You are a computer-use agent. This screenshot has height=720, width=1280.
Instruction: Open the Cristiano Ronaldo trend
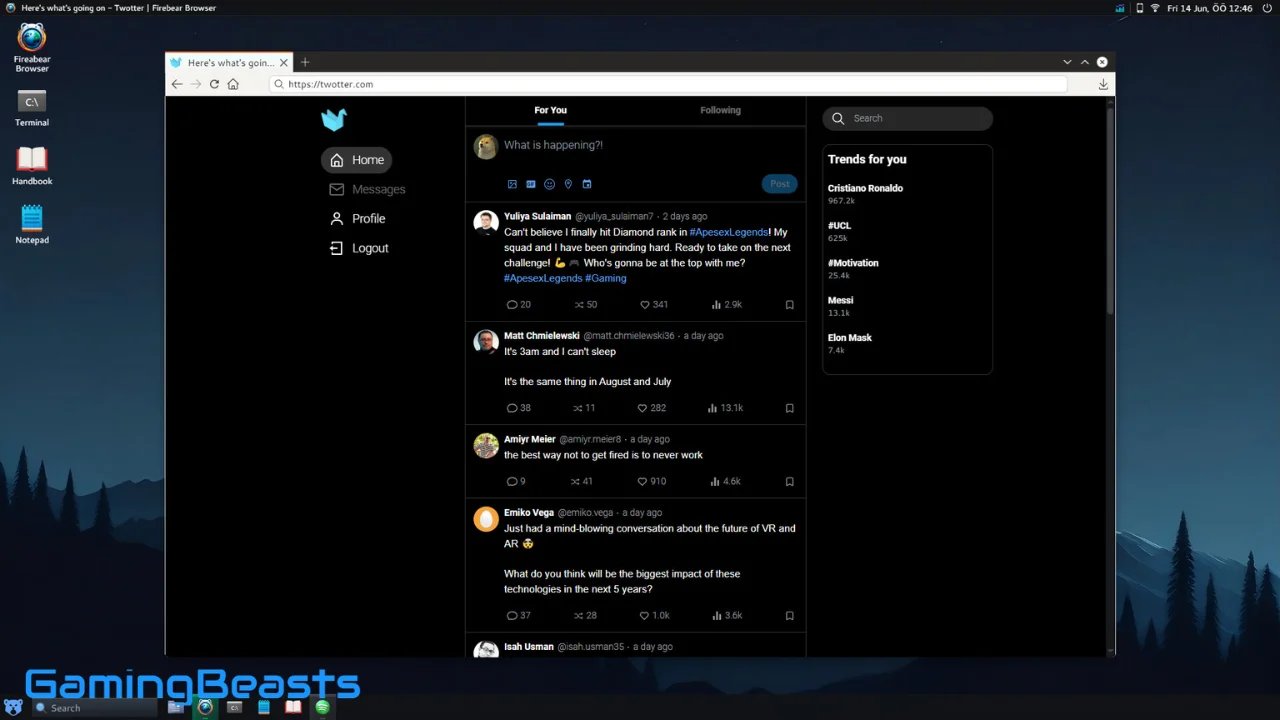tap(865, 194)
